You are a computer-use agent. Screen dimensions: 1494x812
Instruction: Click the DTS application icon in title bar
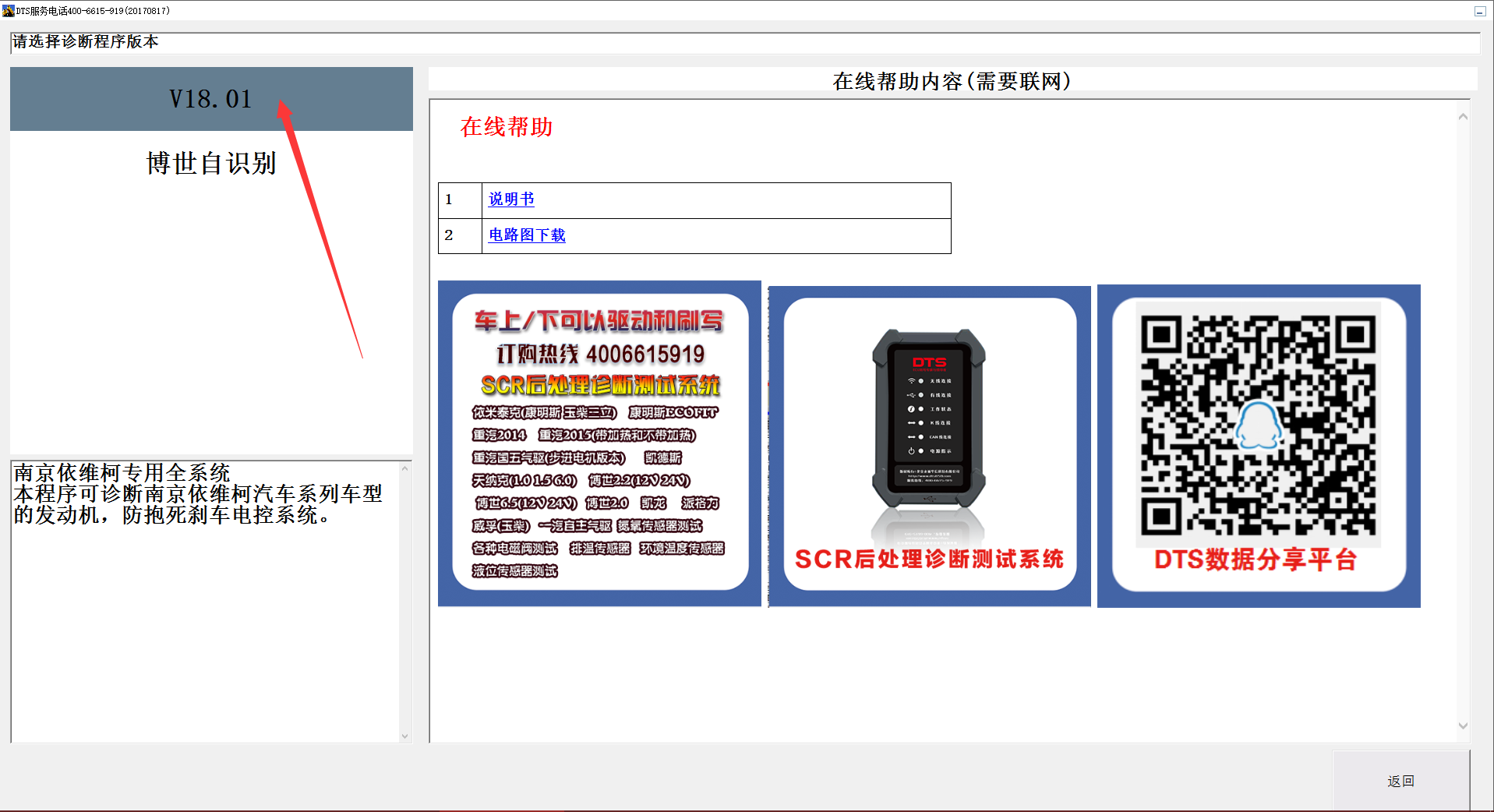pyautogui.click(x=8, y=11)
